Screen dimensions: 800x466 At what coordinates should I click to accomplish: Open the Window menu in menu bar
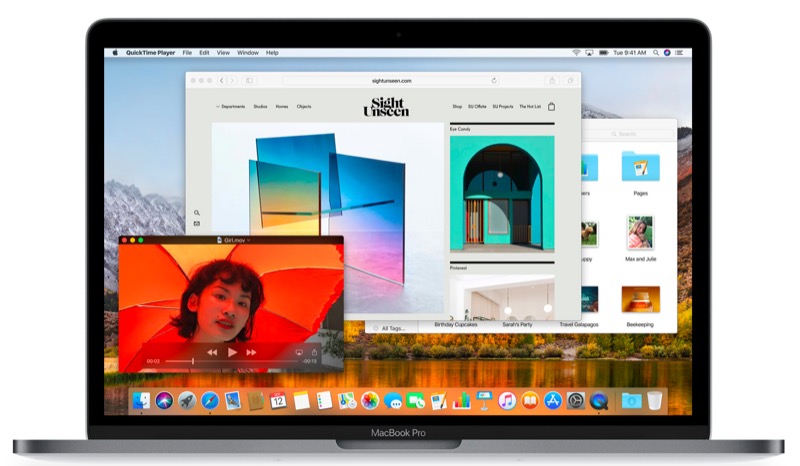point(247,52)
